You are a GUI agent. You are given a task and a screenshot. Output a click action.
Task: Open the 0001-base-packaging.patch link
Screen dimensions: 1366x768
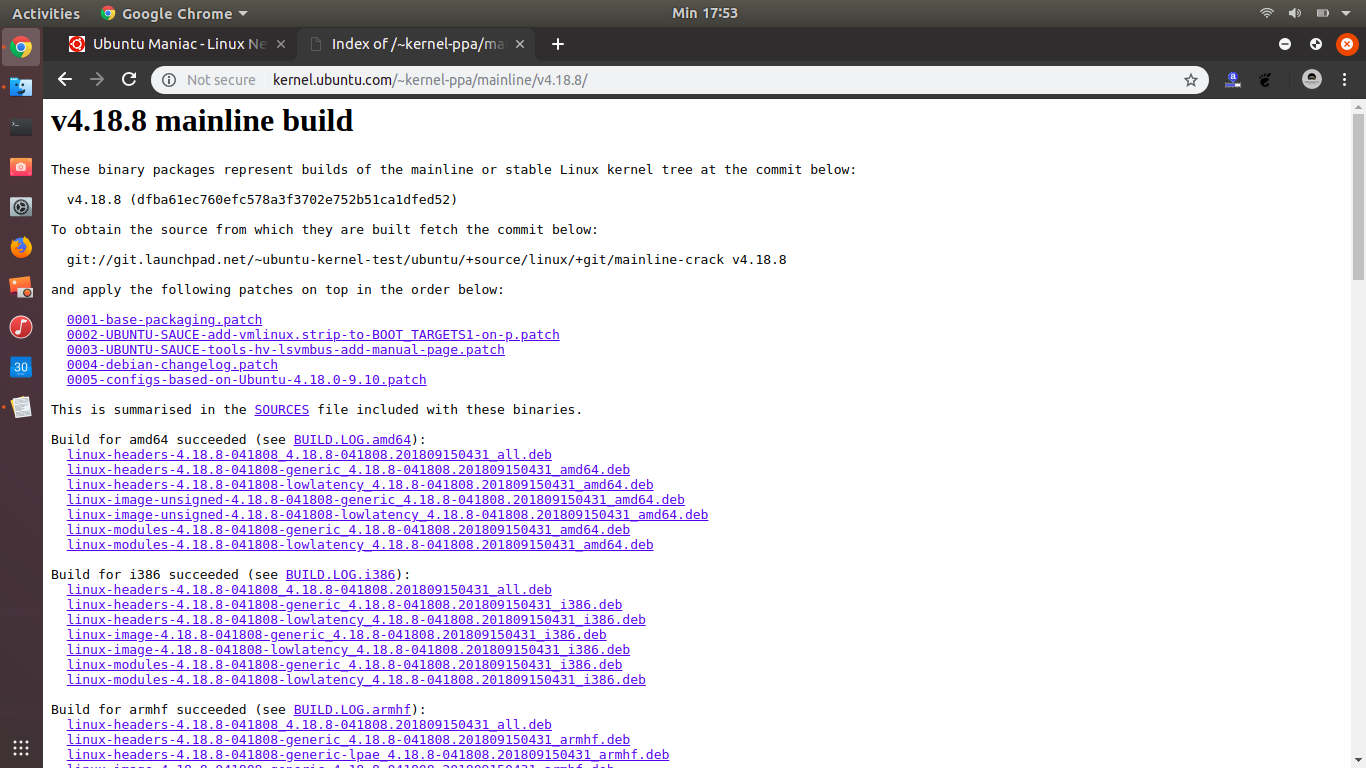pos(164,320)
